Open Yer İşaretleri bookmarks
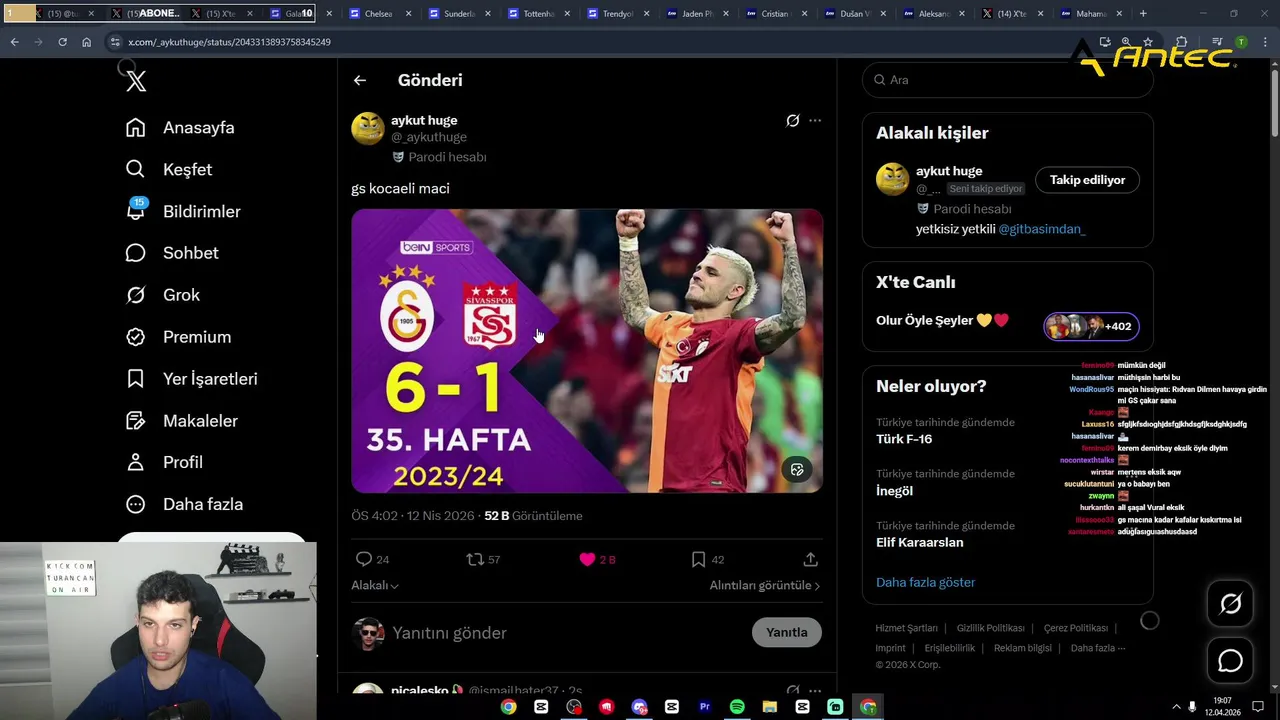The height and width of the screenshot is (720, 1280). pyautogui.click(x=192, y=379)
